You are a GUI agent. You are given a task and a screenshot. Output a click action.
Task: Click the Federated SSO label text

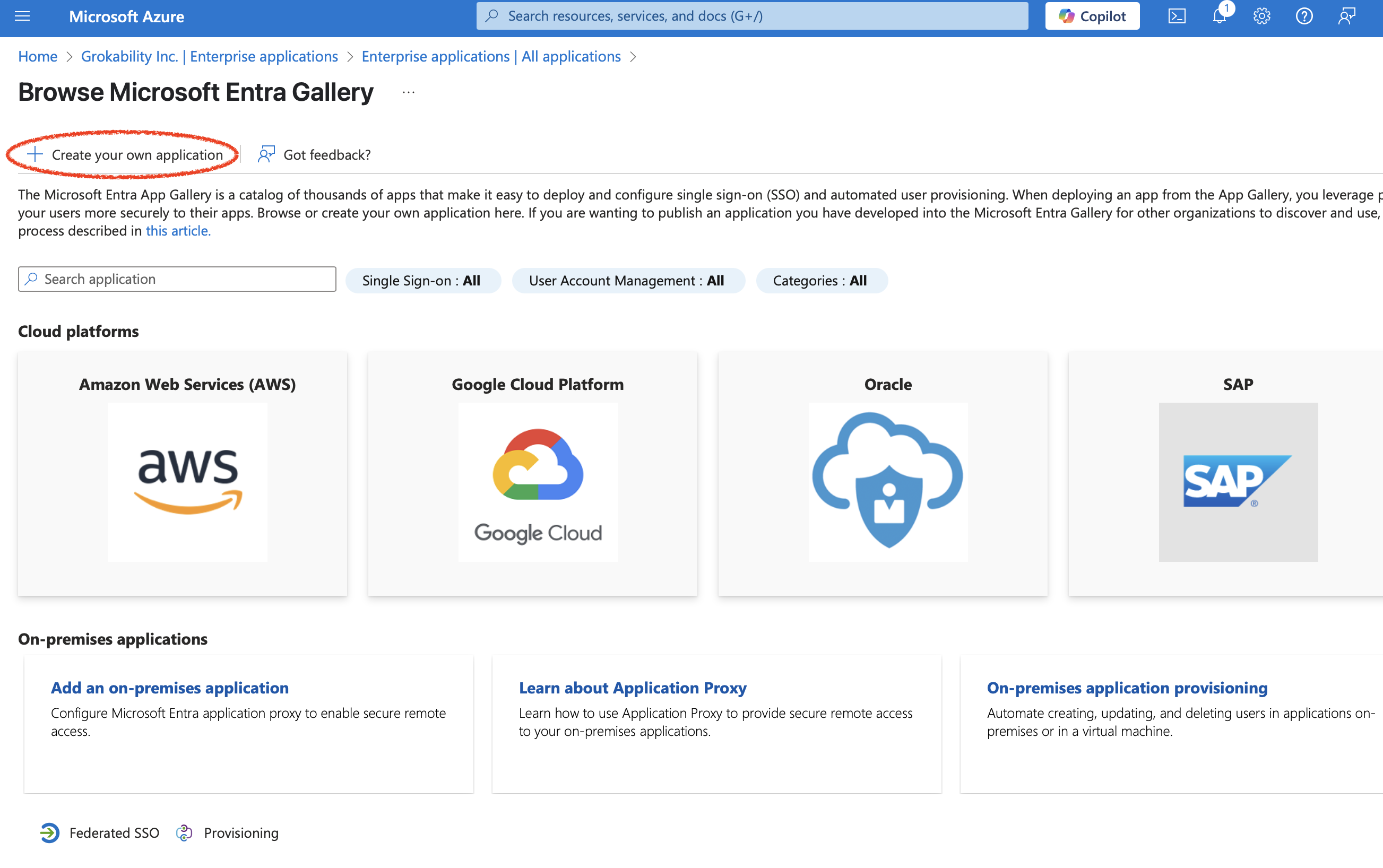(114, 833)
